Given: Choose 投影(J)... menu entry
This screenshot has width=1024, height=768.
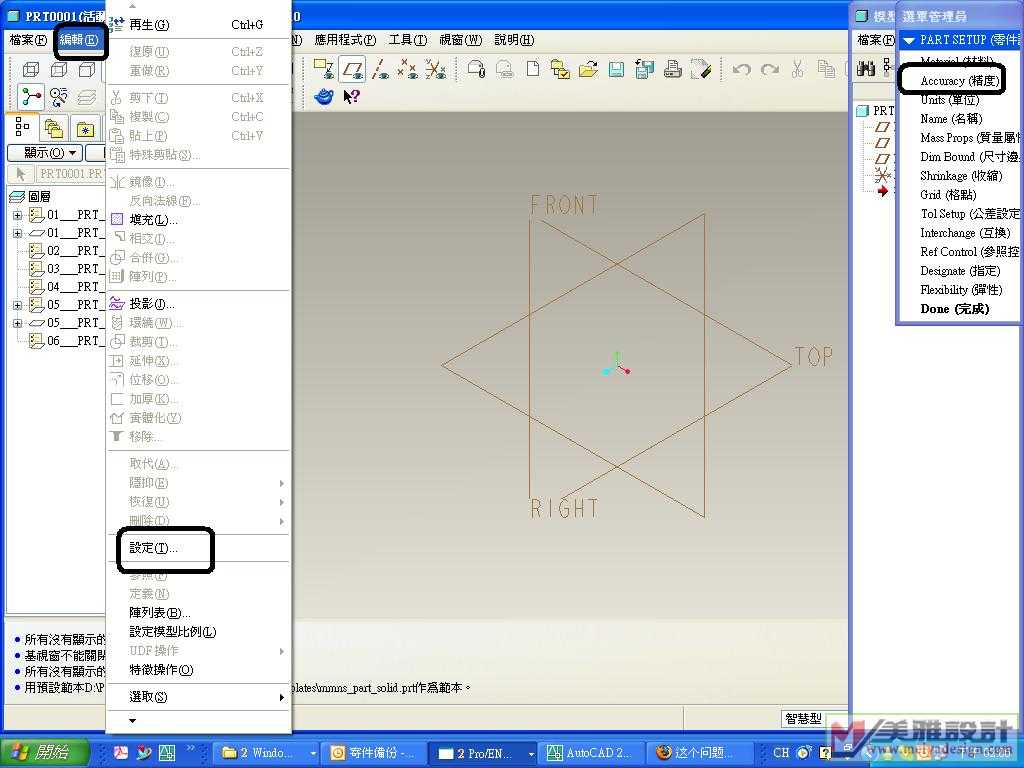Looking at the screenshot, I should click(x=199, y=304).
